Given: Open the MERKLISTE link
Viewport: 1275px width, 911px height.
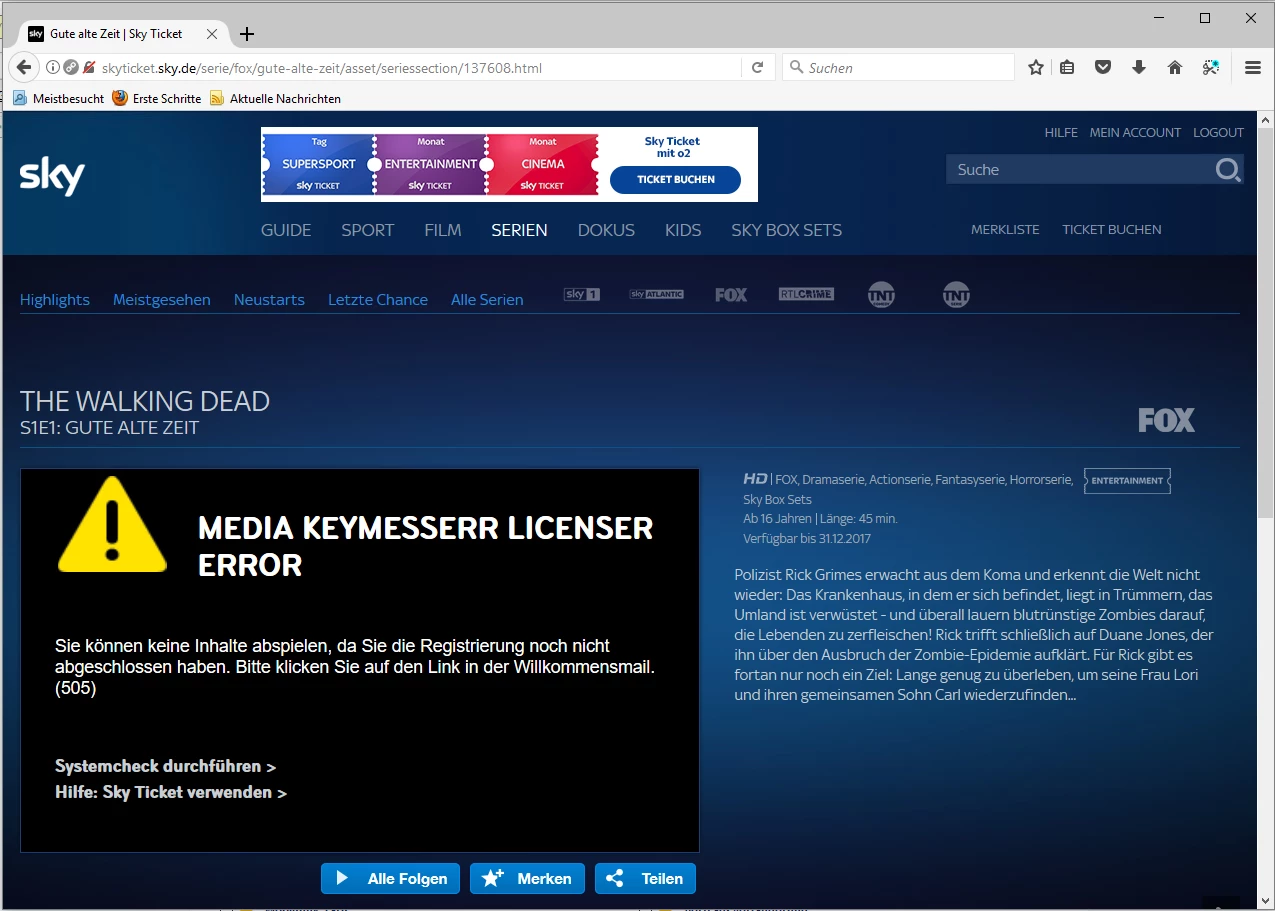Looking at the screenshot, I should click(x=1005, y=230).
